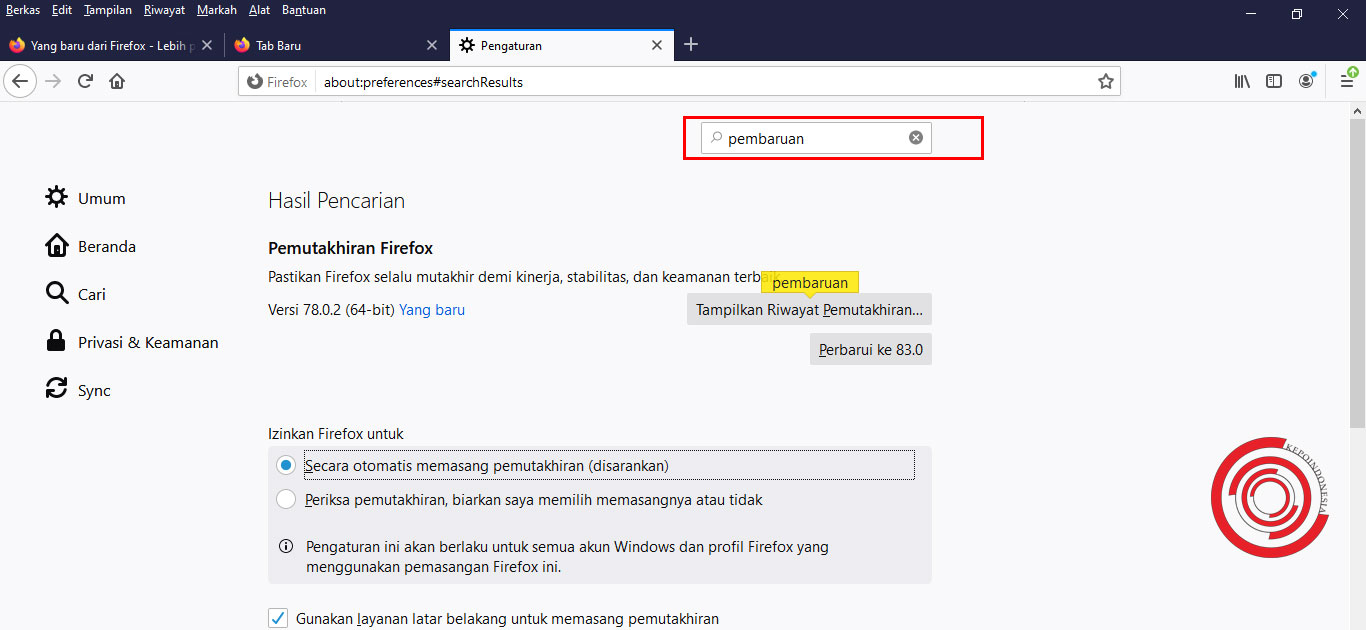This screenshot has width=1366, height=630.
Task: Open the Riwayat menu
Action: [165, 10]
